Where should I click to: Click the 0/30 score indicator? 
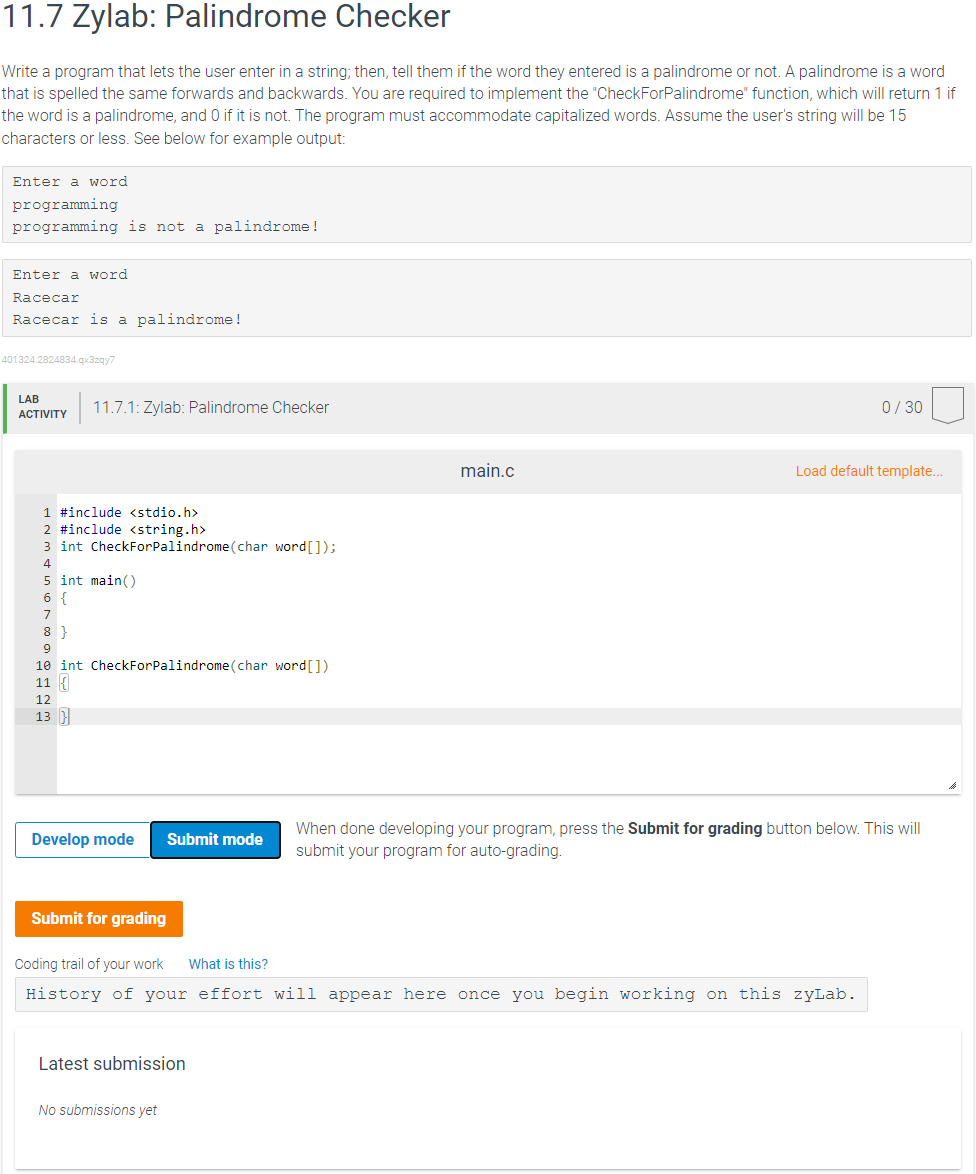(902, 407)
